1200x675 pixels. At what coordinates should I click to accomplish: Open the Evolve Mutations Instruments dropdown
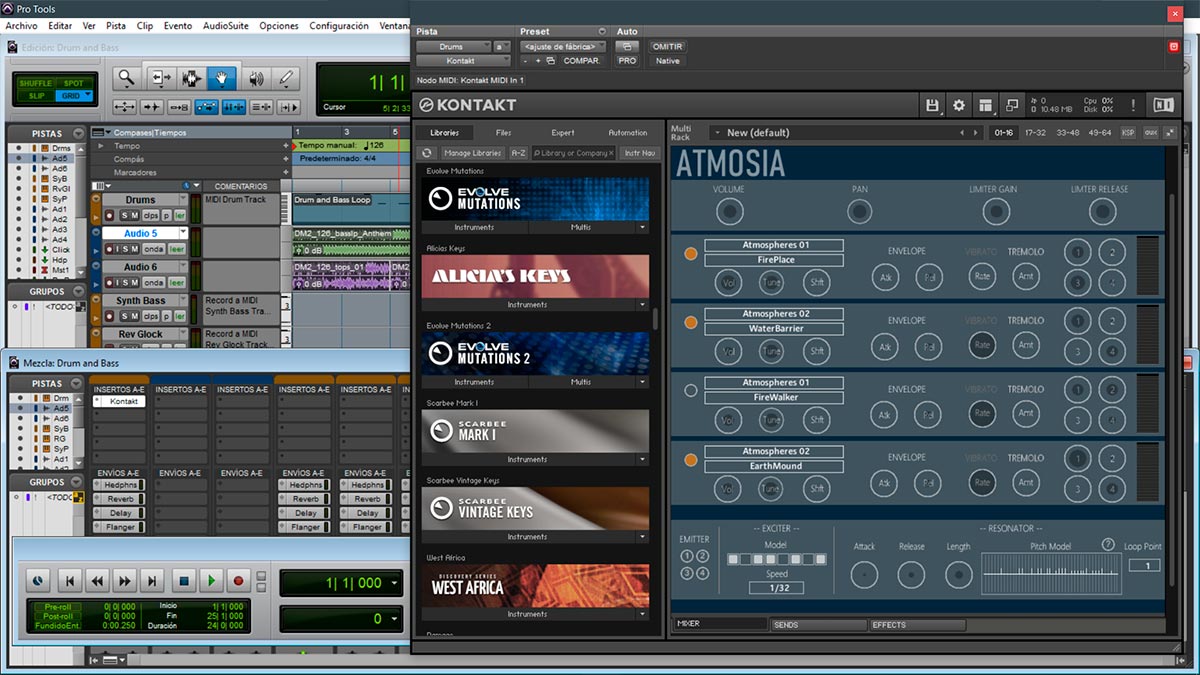coord(475,227)
